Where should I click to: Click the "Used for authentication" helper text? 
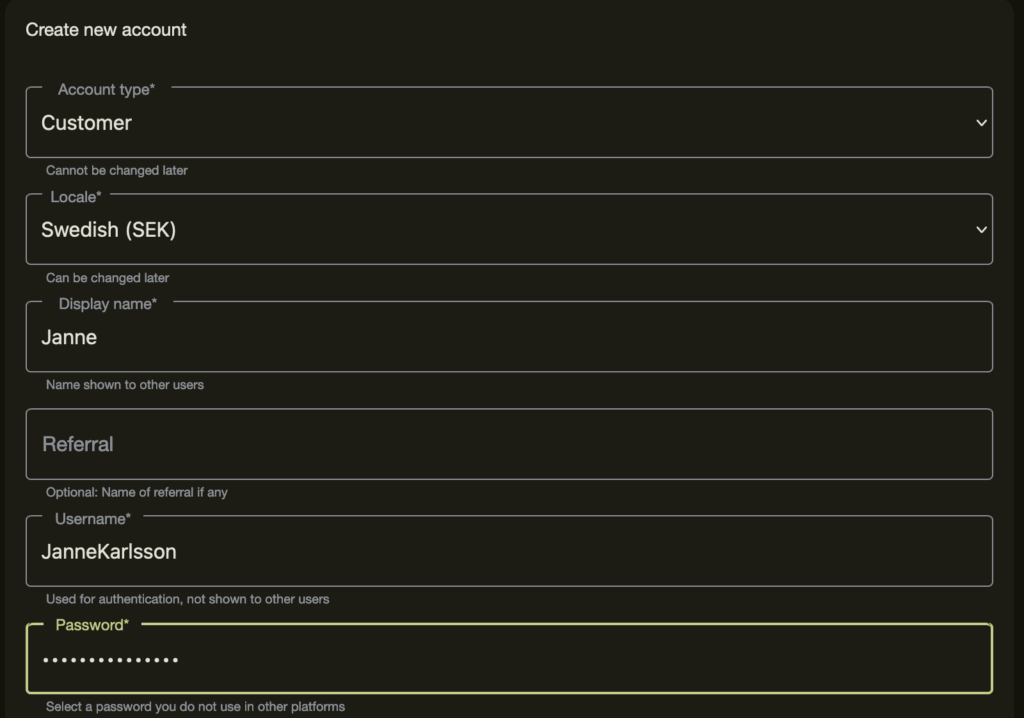187,600
